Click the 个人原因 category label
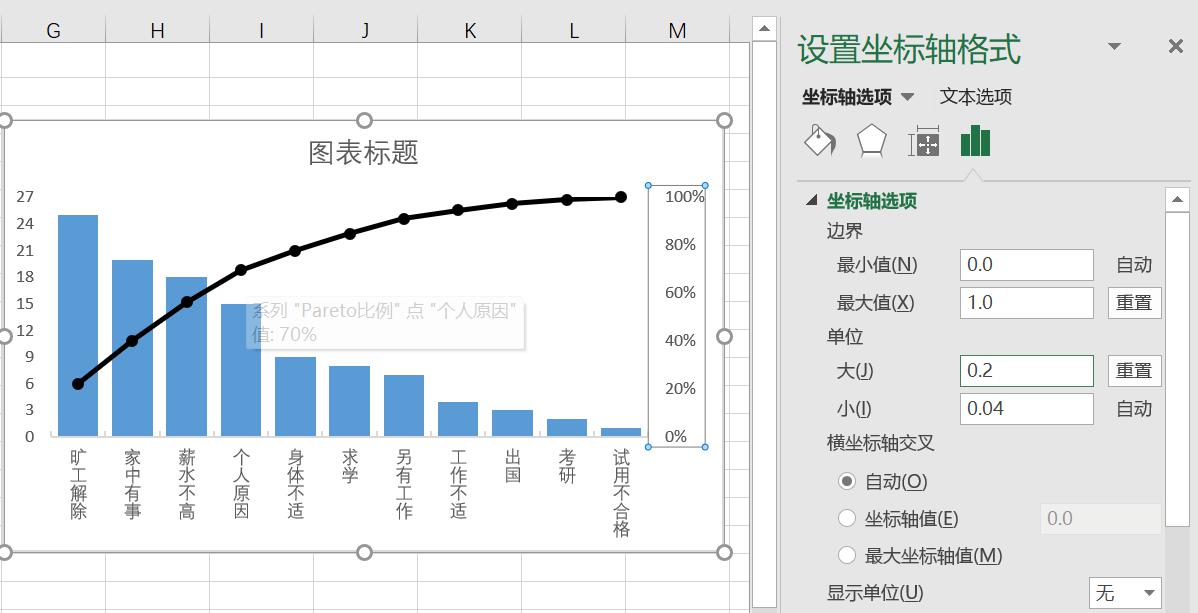This screenshot has width=1198, height=613. coord(241,484)
